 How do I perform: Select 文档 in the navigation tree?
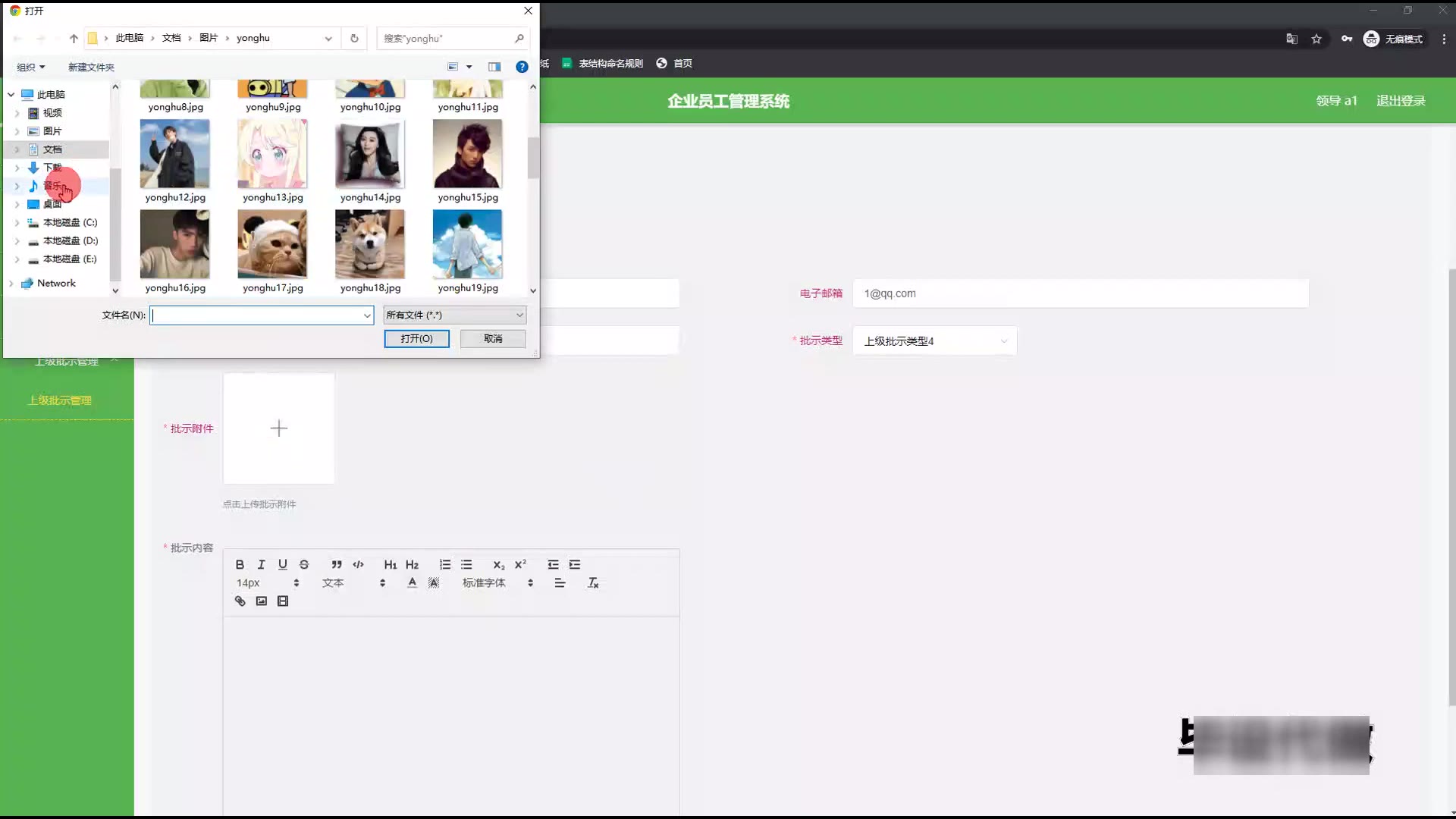[52, 149]
